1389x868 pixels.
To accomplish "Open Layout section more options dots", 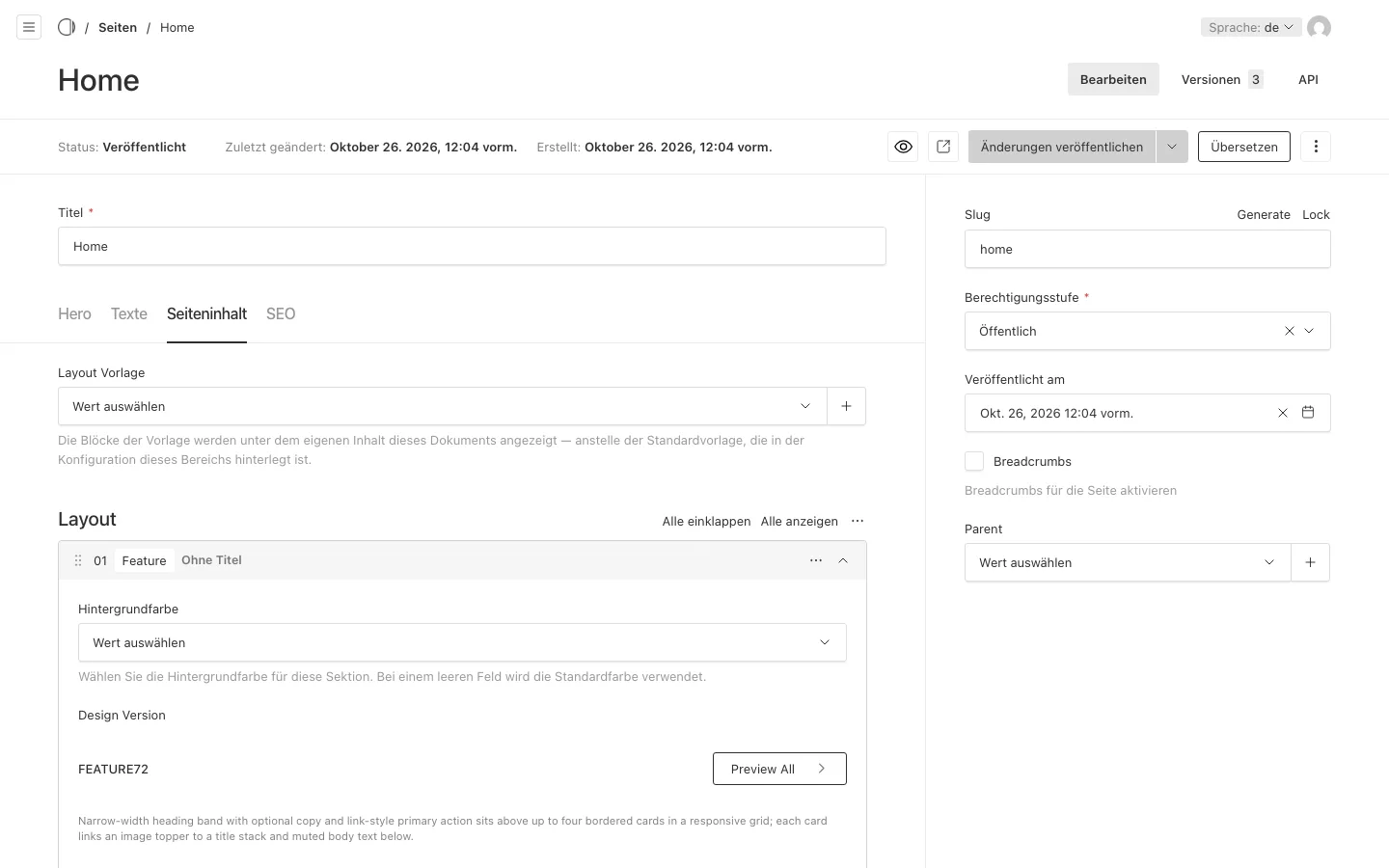I will pyautogui.click(x=858, y=521).
